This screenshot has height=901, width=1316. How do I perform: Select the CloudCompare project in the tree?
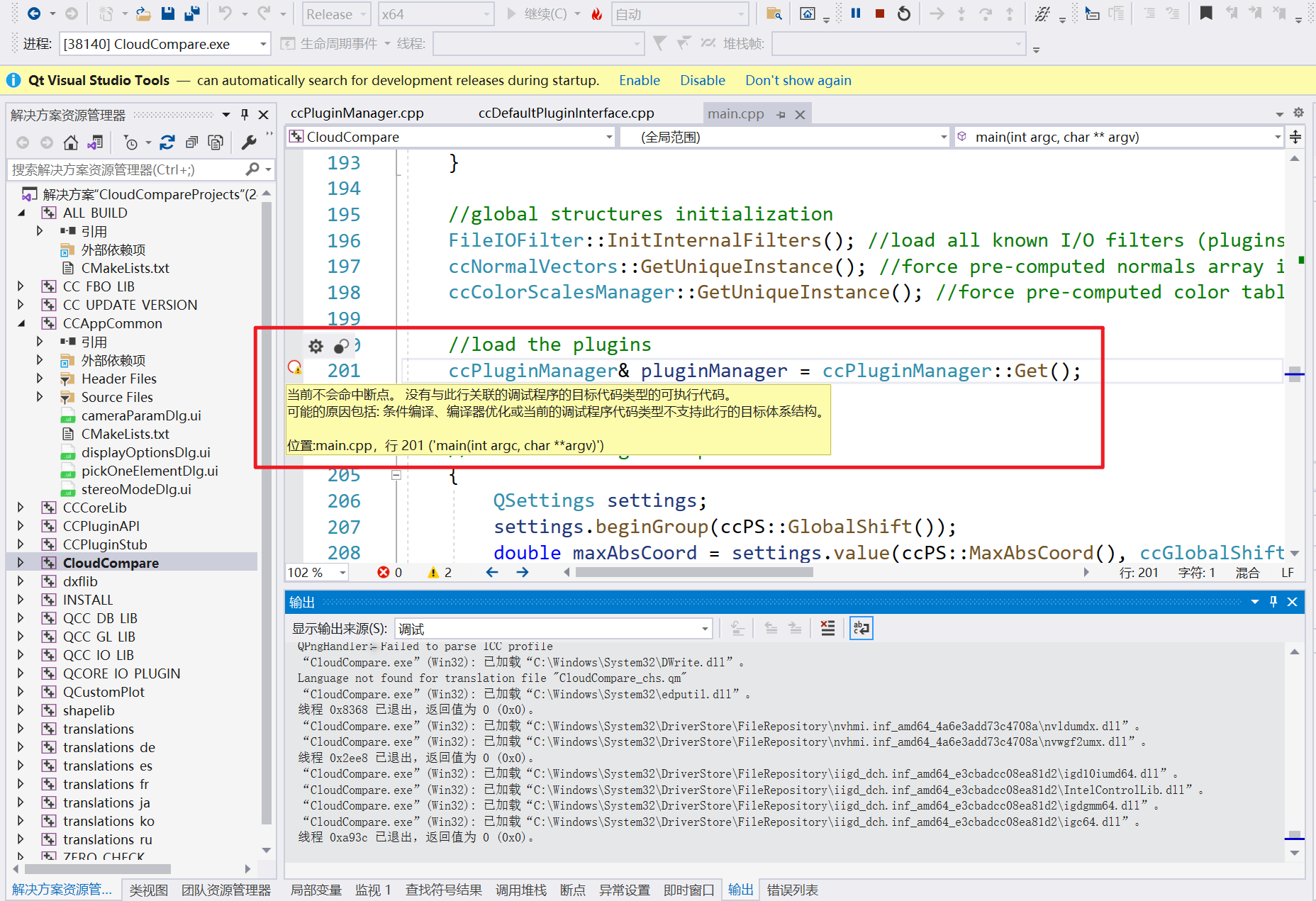pyautogui.click(x=111, y=563)
